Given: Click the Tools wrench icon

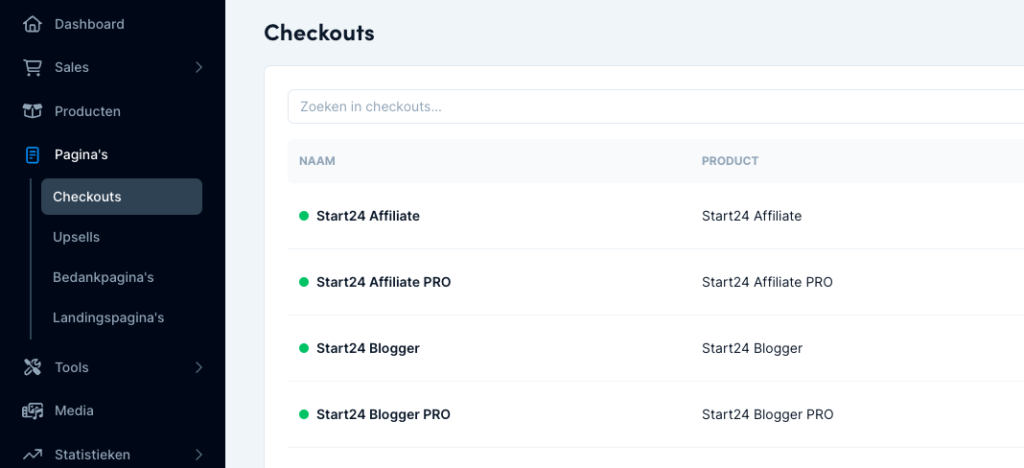Looking at the screenshot, I should 33,368.
